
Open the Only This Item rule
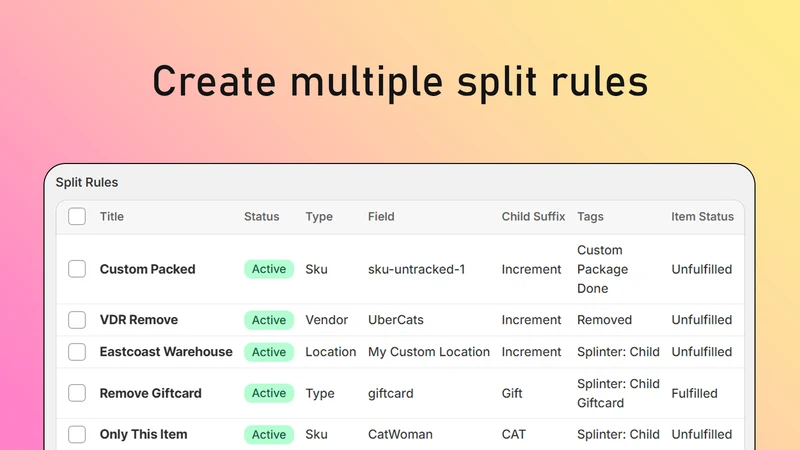point(143,434)
